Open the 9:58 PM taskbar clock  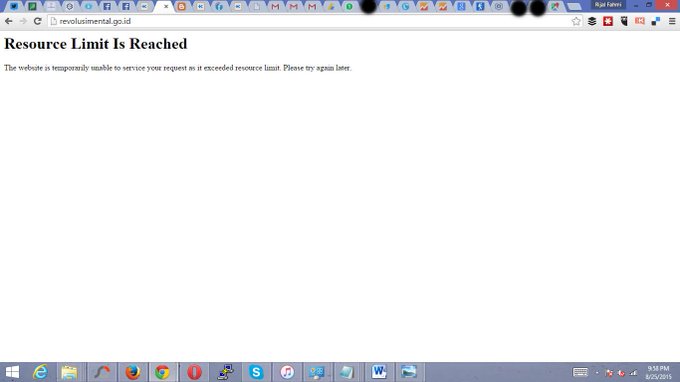658,372
